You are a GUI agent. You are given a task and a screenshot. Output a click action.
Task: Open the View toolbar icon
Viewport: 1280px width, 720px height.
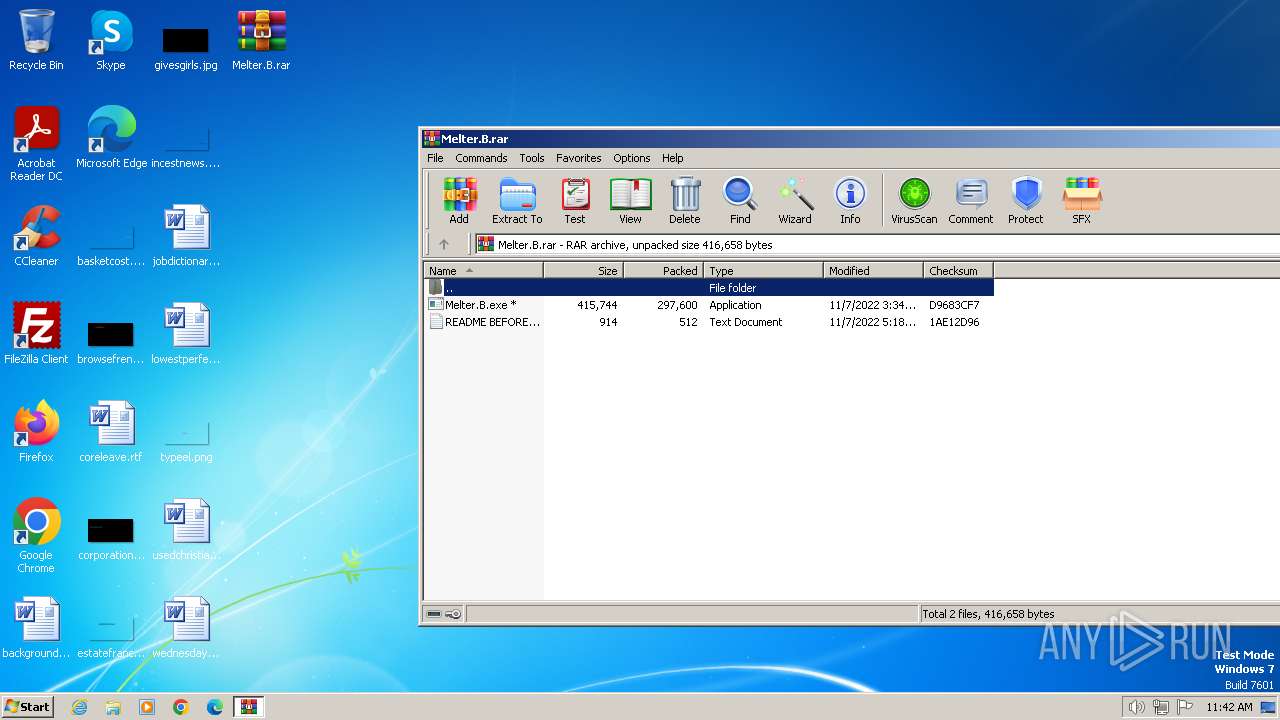(x=630, y=200)
